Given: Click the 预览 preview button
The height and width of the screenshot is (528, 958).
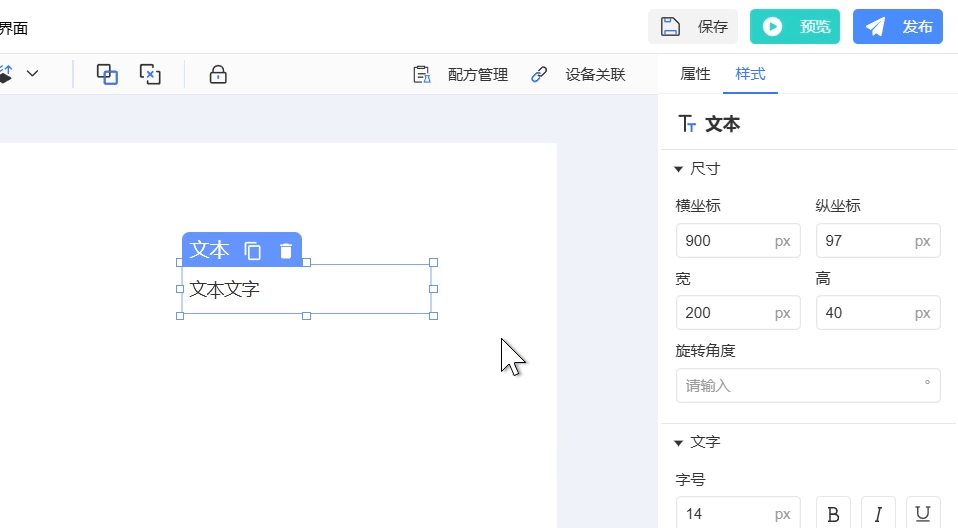Looking at the screenshot, I should [795, 27].
